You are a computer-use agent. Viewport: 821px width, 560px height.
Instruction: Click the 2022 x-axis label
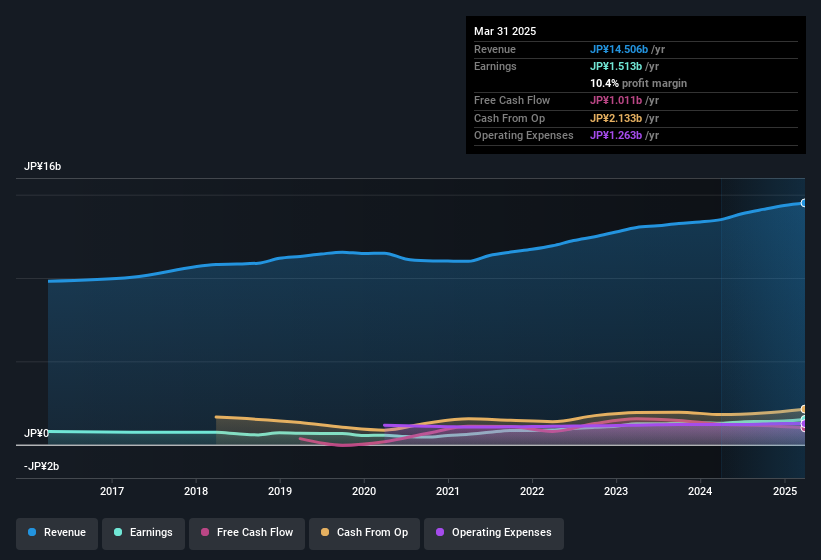tap(532, 491)
